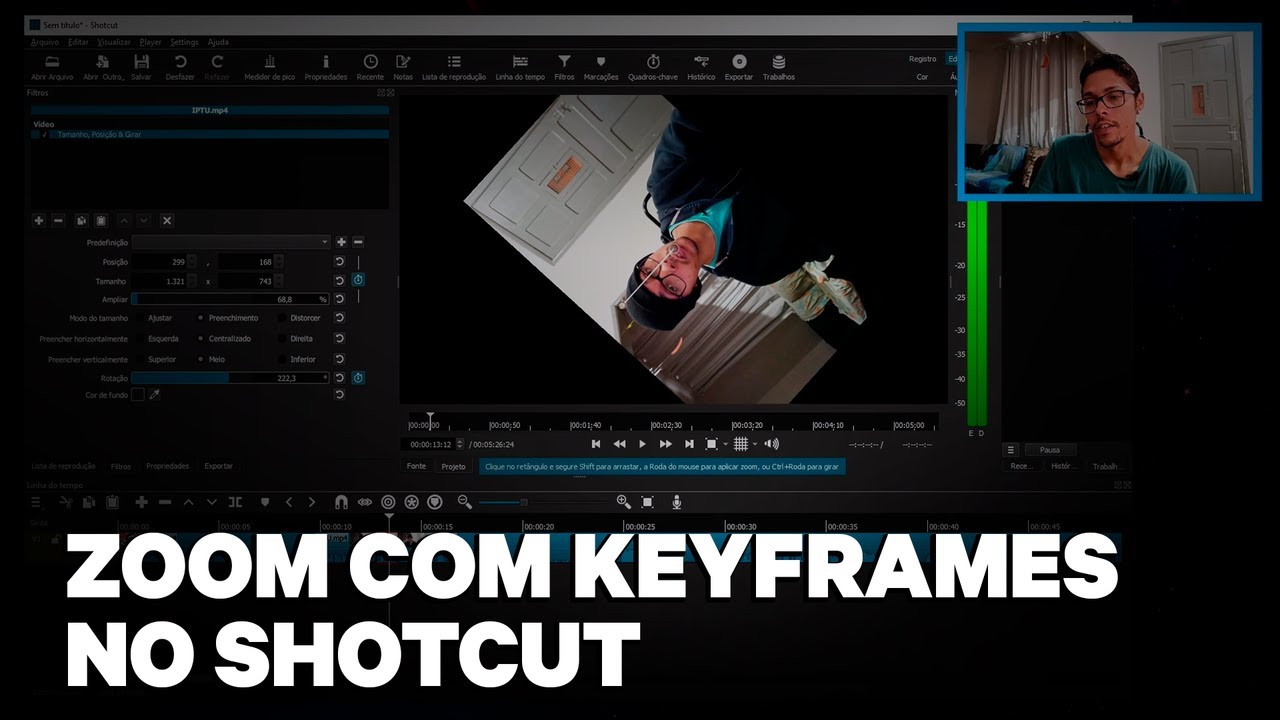Select Inferior vertical fill
The width and height of the screenshot is (1280, 720).
pos(296,359)
